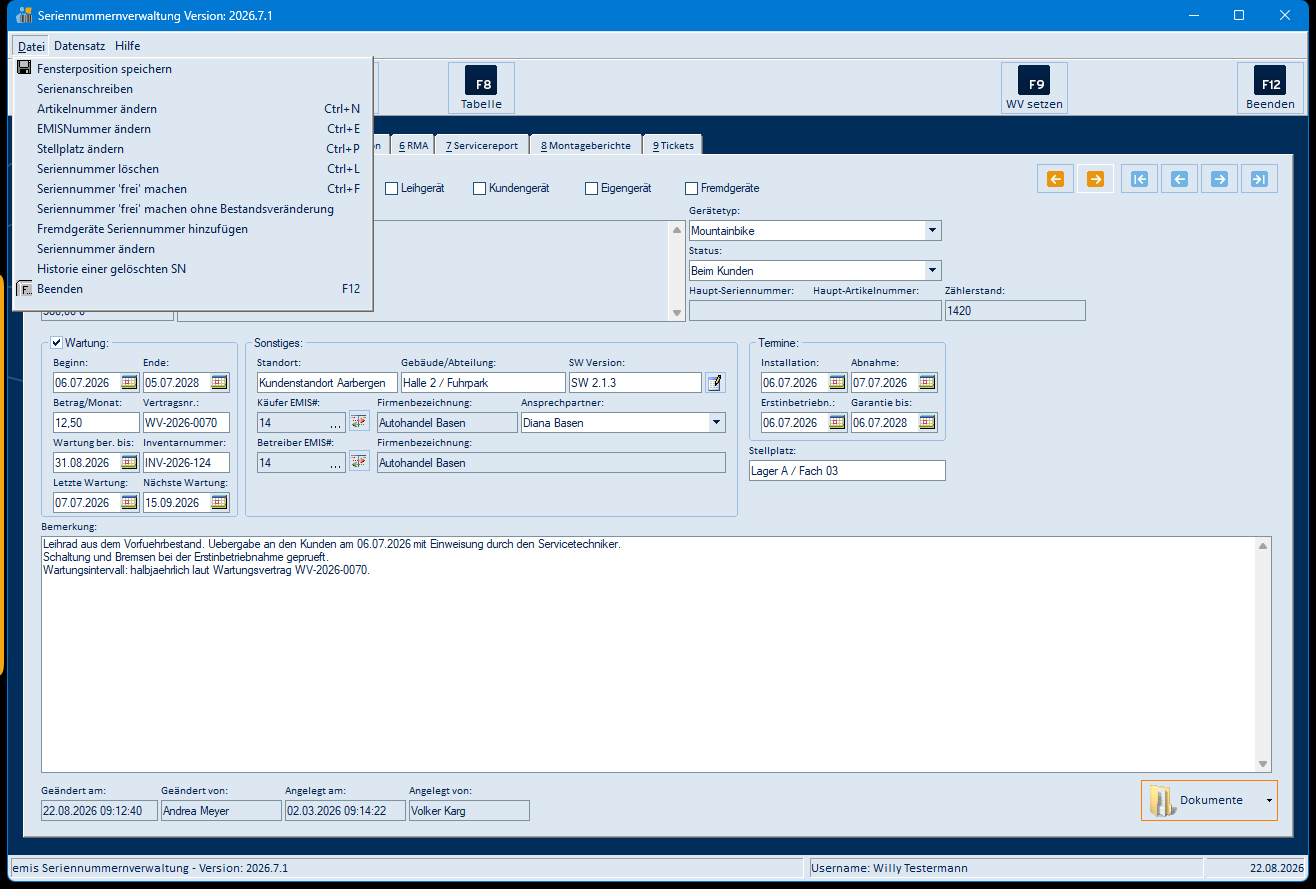Viewport: 1316px width, 889px height.
Task: Click the F9 WV setzen toolbar button
Action: point(1035,88)
